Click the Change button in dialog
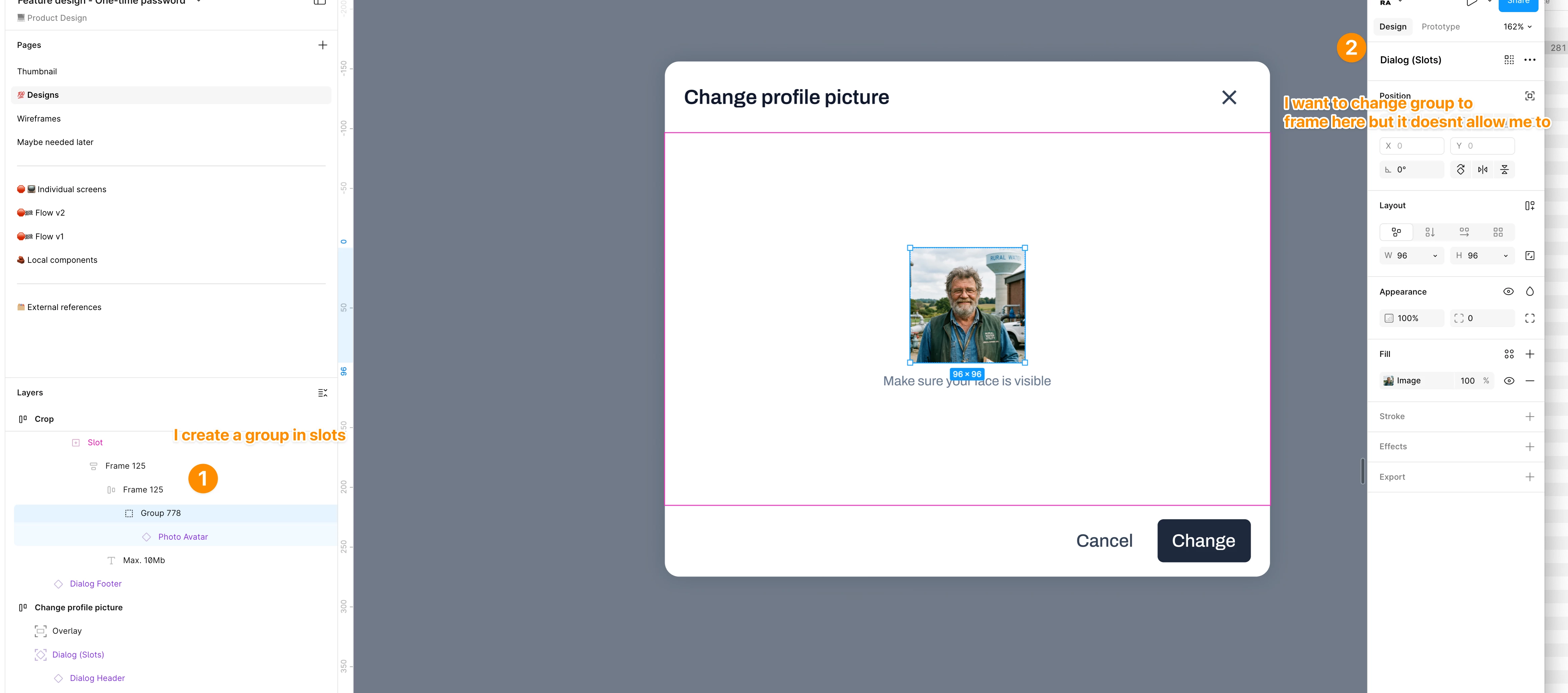Image resolution: width=1568 pixels, height=693 pixels. tap(1203, 541)
